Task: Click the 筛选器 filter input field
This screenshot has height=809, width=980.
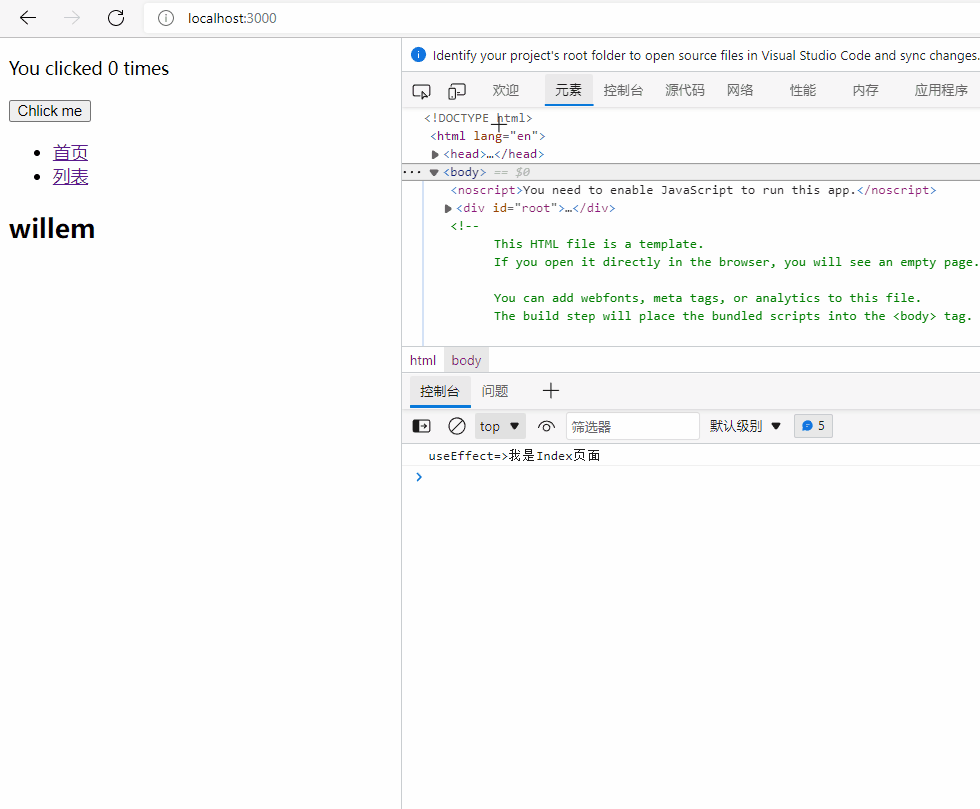Action: point(632,426)
